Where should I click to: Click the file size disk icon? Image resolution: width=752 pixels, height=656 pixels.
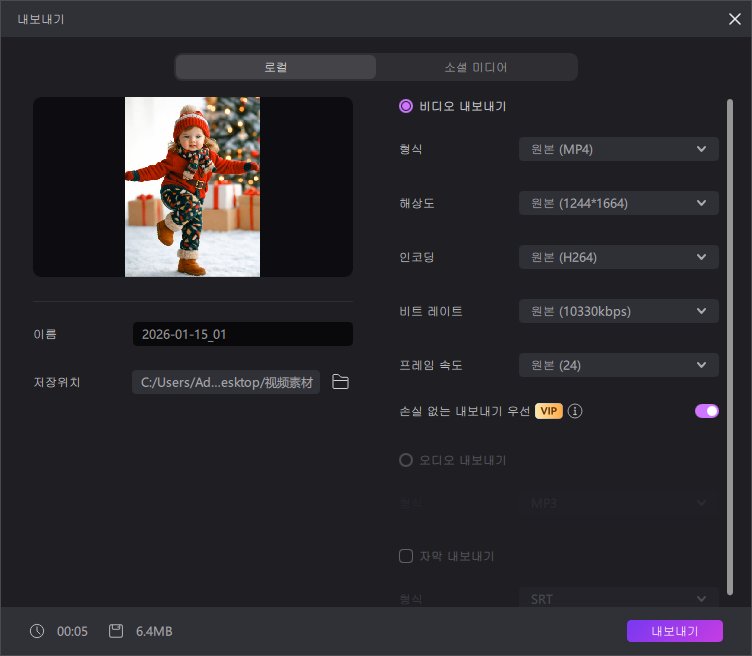(116, 631)
